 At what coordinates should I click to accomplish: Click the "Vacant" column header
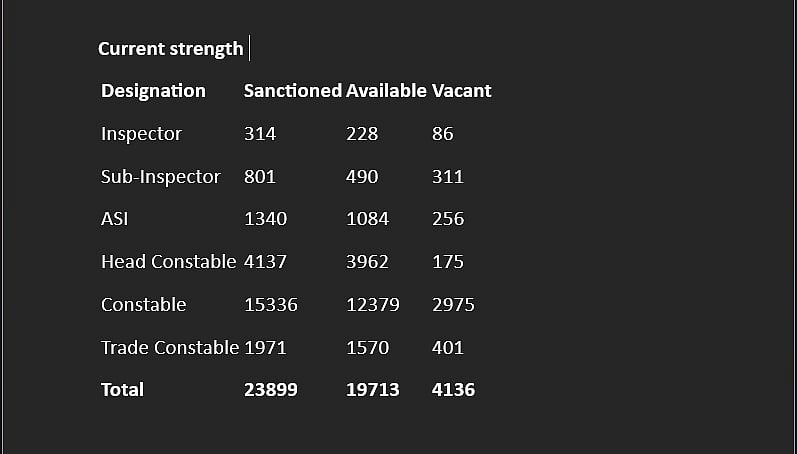tap(461, 91)
